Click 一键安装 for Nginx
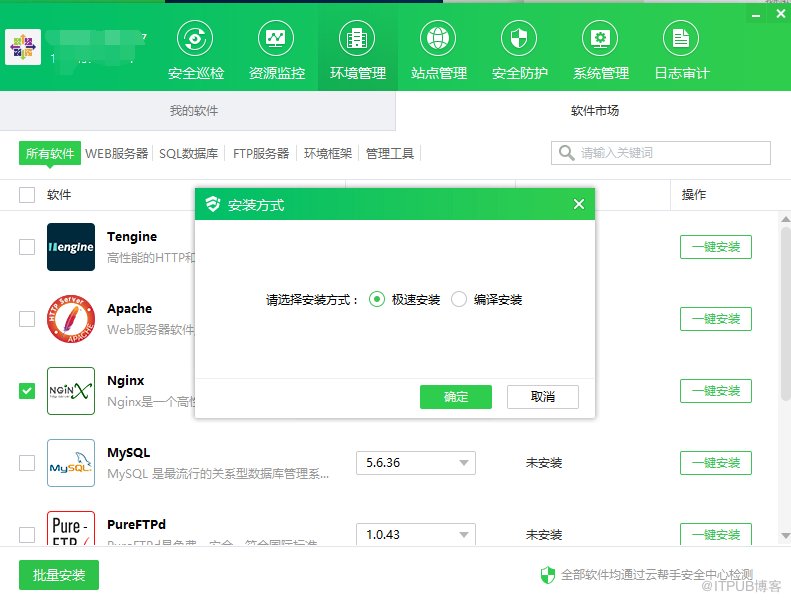 click(x=716, y=391)
